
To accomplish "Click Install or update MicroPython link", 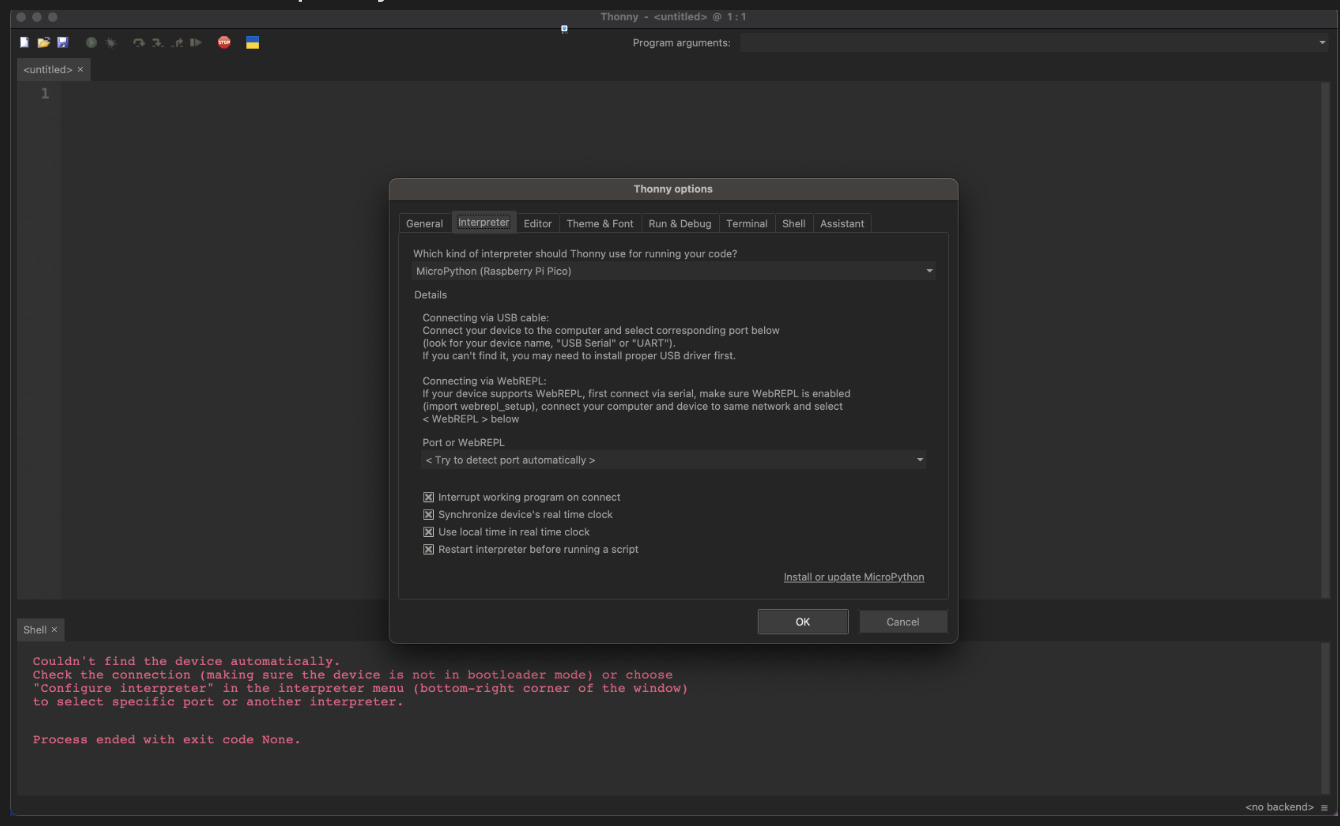I will (854, 577).
